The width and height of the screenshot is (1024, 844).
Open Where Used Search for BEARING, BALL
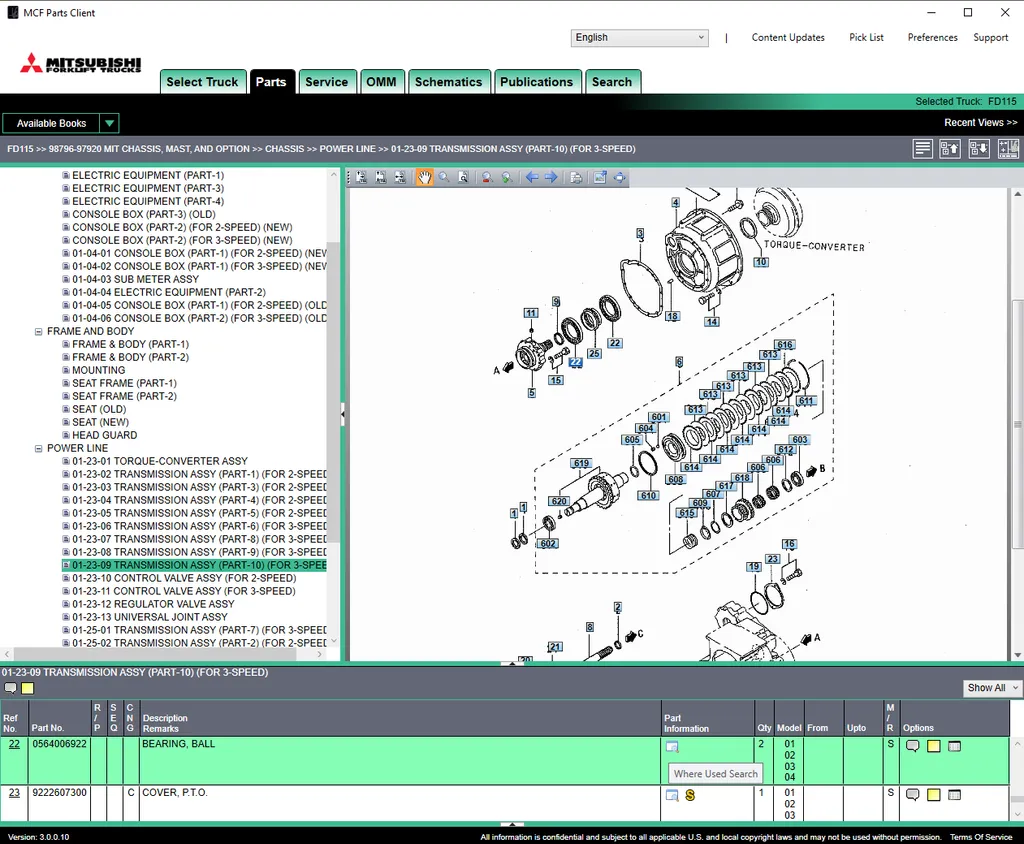coord(672,747)
